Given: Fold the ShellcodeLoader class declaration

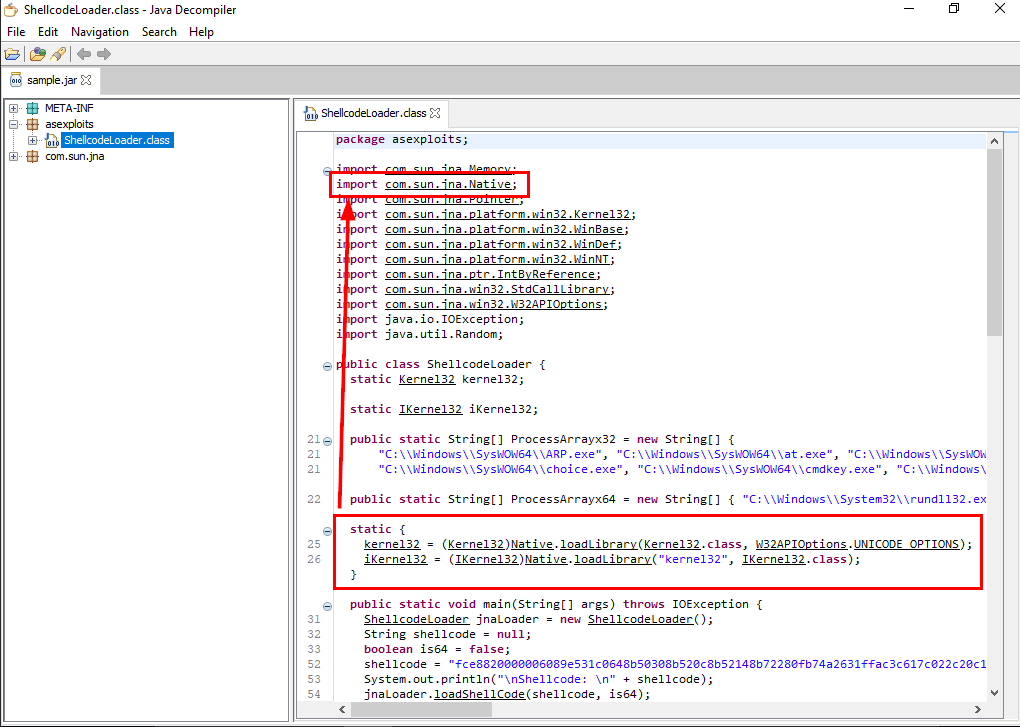Looking at the screenshot, I should [327, 365].
